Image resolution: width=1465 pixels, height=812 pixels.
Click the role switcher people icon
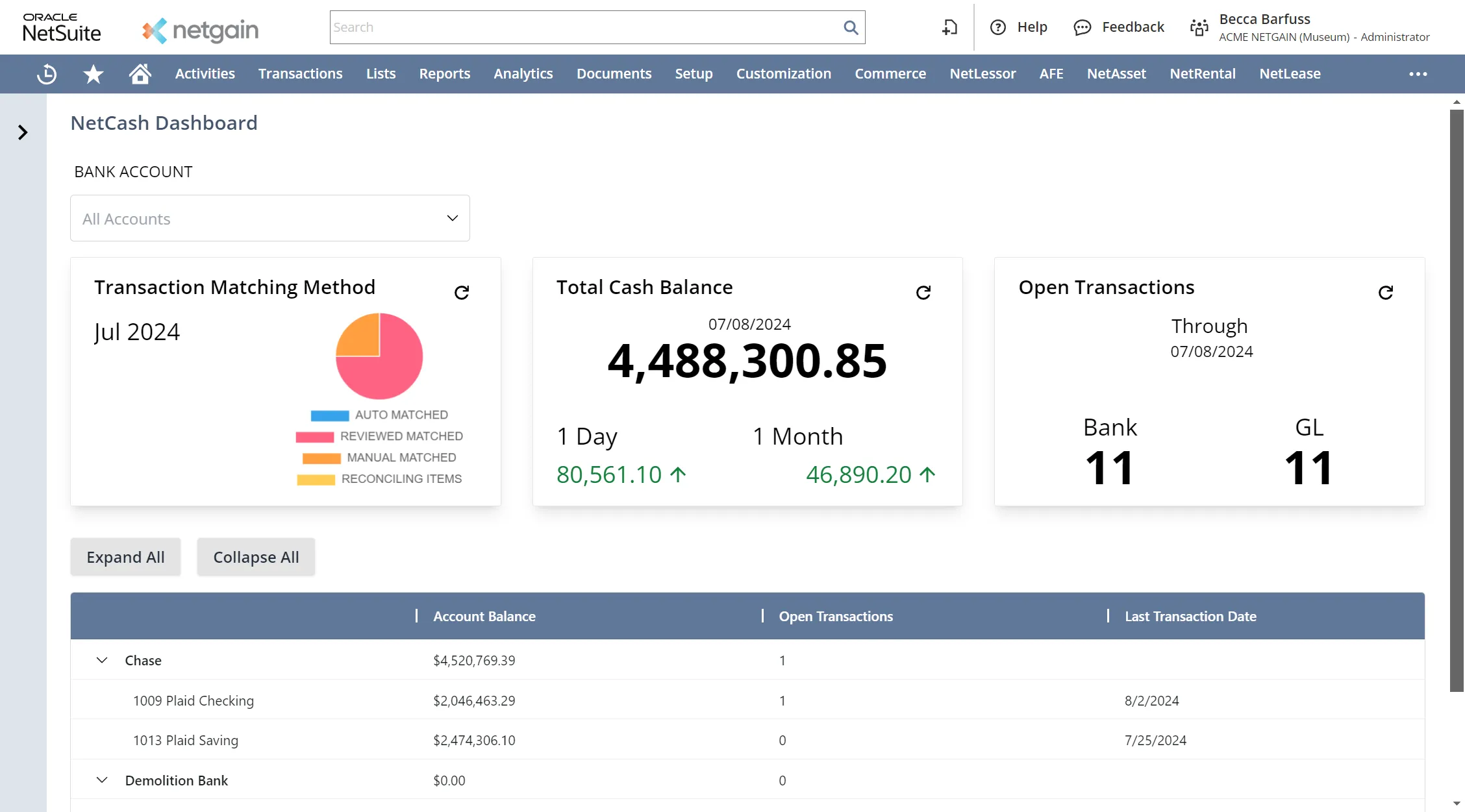coord(1199,27)
